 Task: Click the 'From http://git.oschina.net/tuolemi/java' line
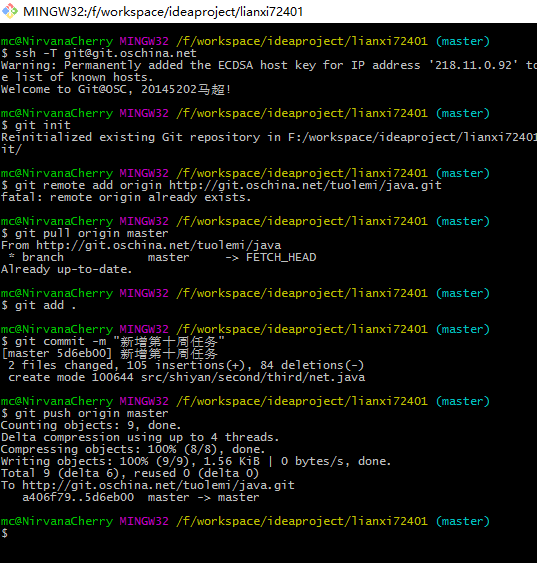point(141,245)
